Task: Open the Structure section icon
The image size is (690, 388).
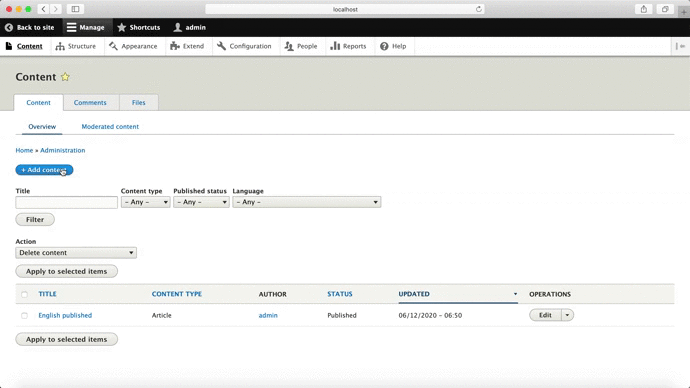Action: [60, 46]
